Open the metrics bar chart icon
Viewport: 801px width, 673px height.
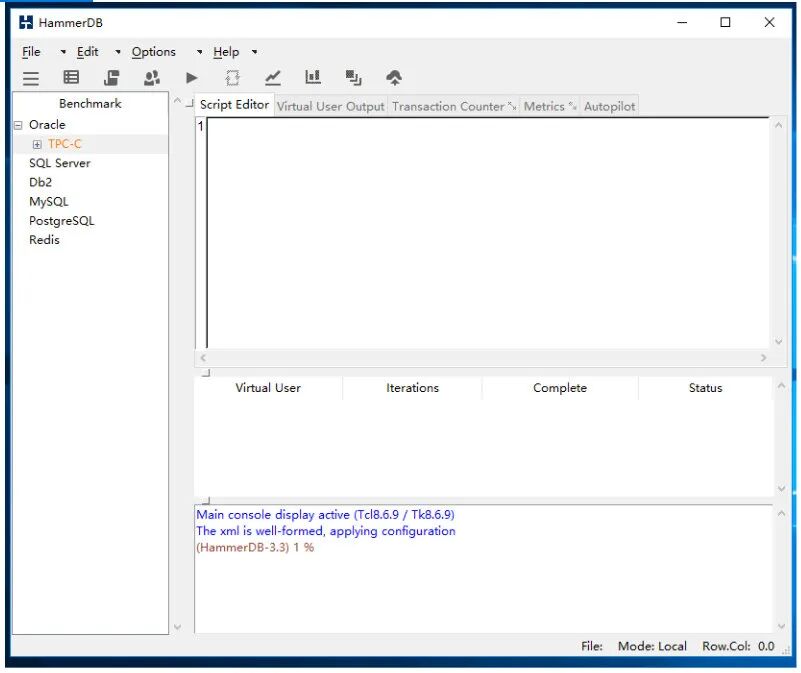313,77
